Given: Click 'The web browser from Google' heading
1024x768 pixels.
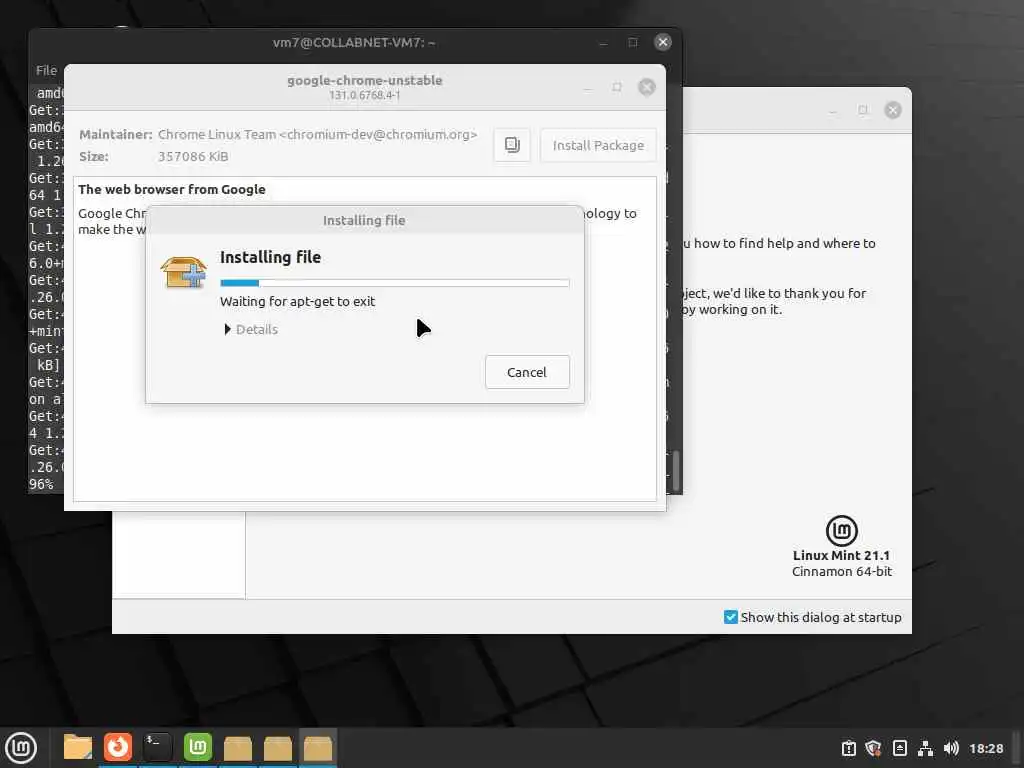Looking at the screenshot, I should tap(172, 189).
